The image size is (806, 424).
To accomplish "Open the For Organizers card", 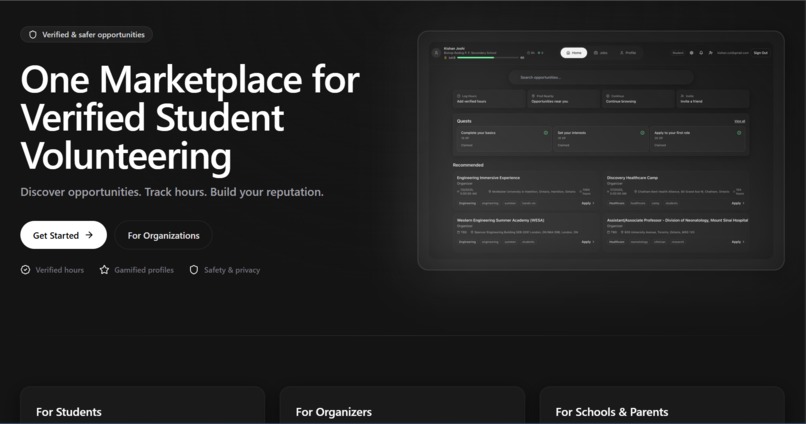I will 402,405.
